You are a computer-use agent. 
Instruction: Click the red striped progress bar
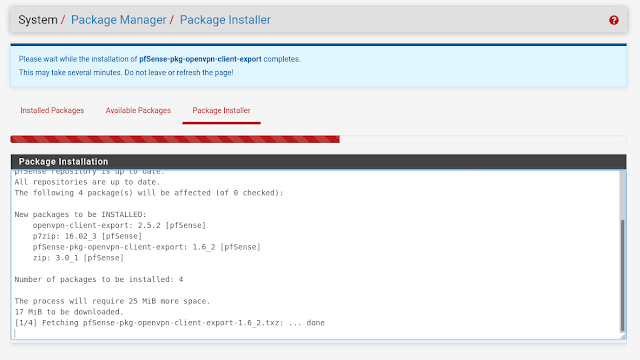[x=175, y=139]
